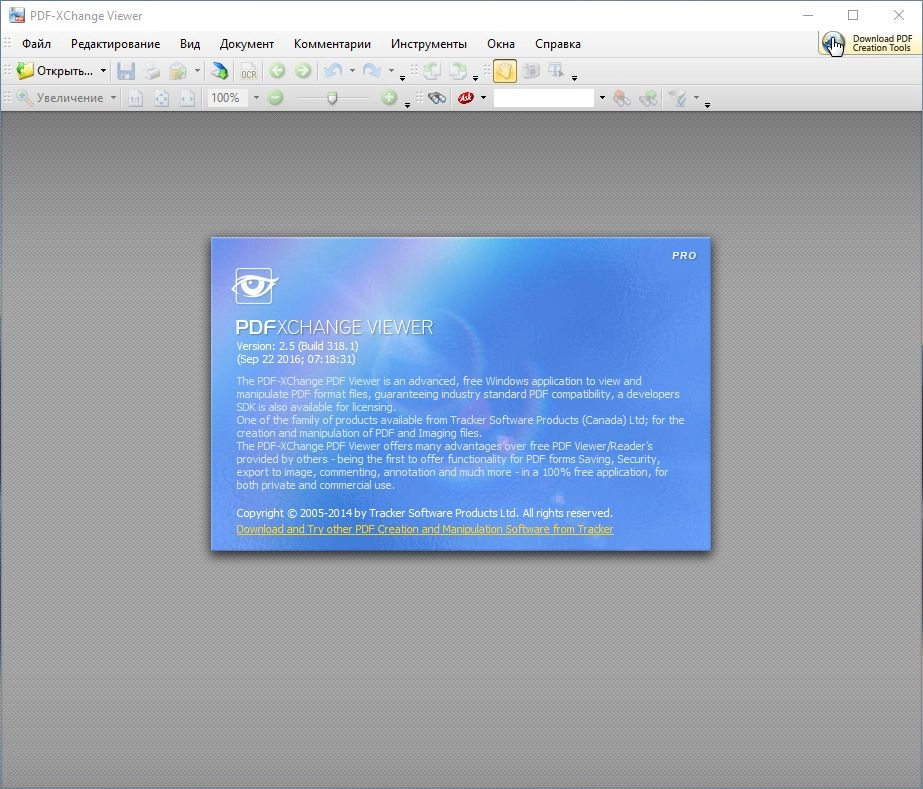The height and width of the screenshot is (789, 923).
Task: Click the Ask search provider icon
Action: pyautogui.click(x=466, y=98)
